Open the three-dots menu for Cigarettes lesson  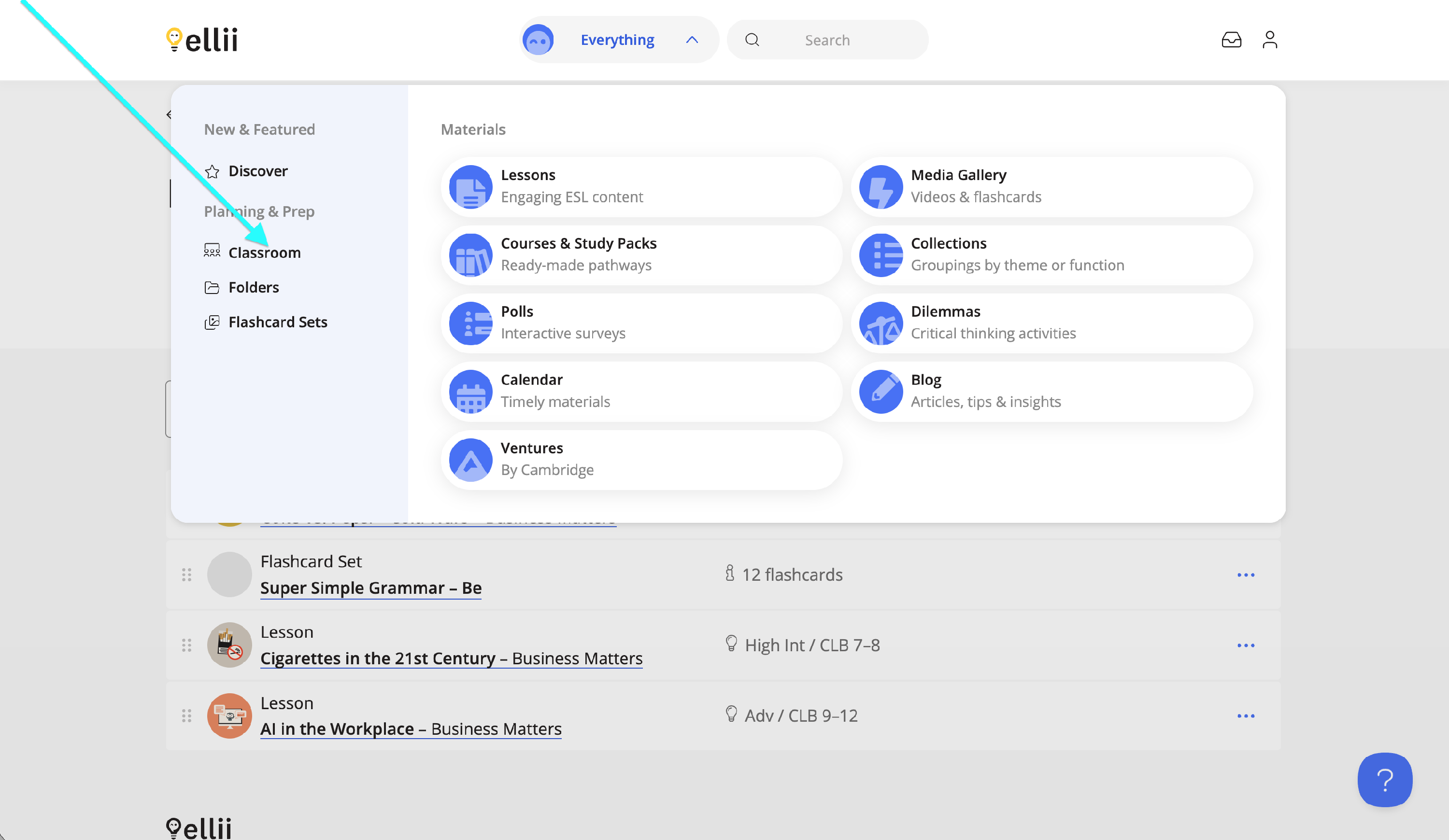tap(1246, 645)
